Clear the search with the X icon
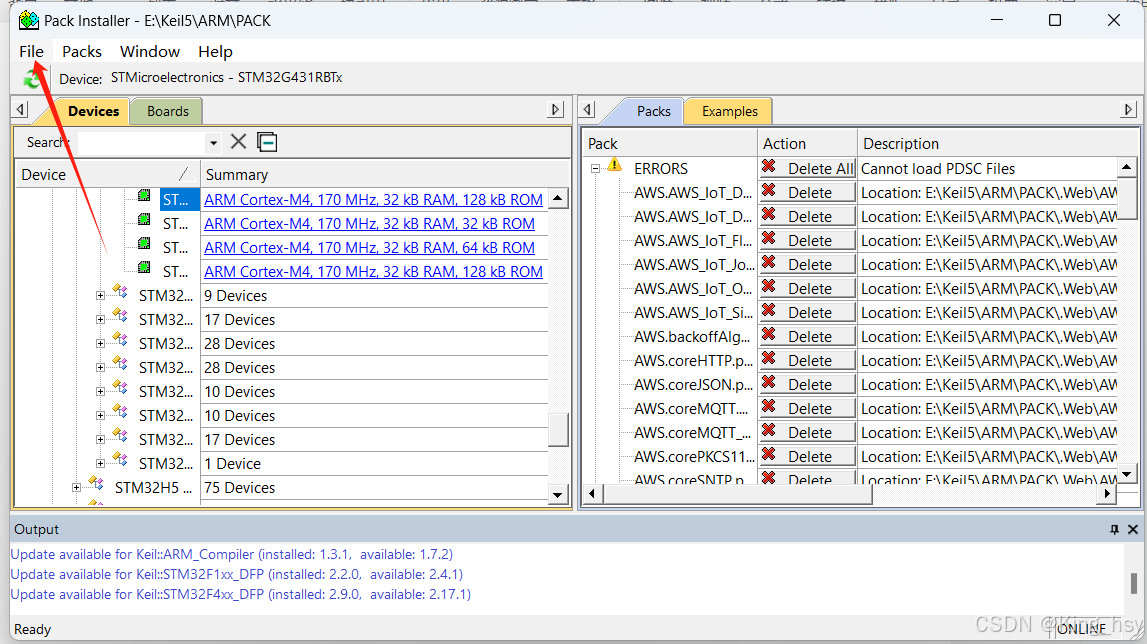Screen dimensions: 1147x644 point(238,141)
